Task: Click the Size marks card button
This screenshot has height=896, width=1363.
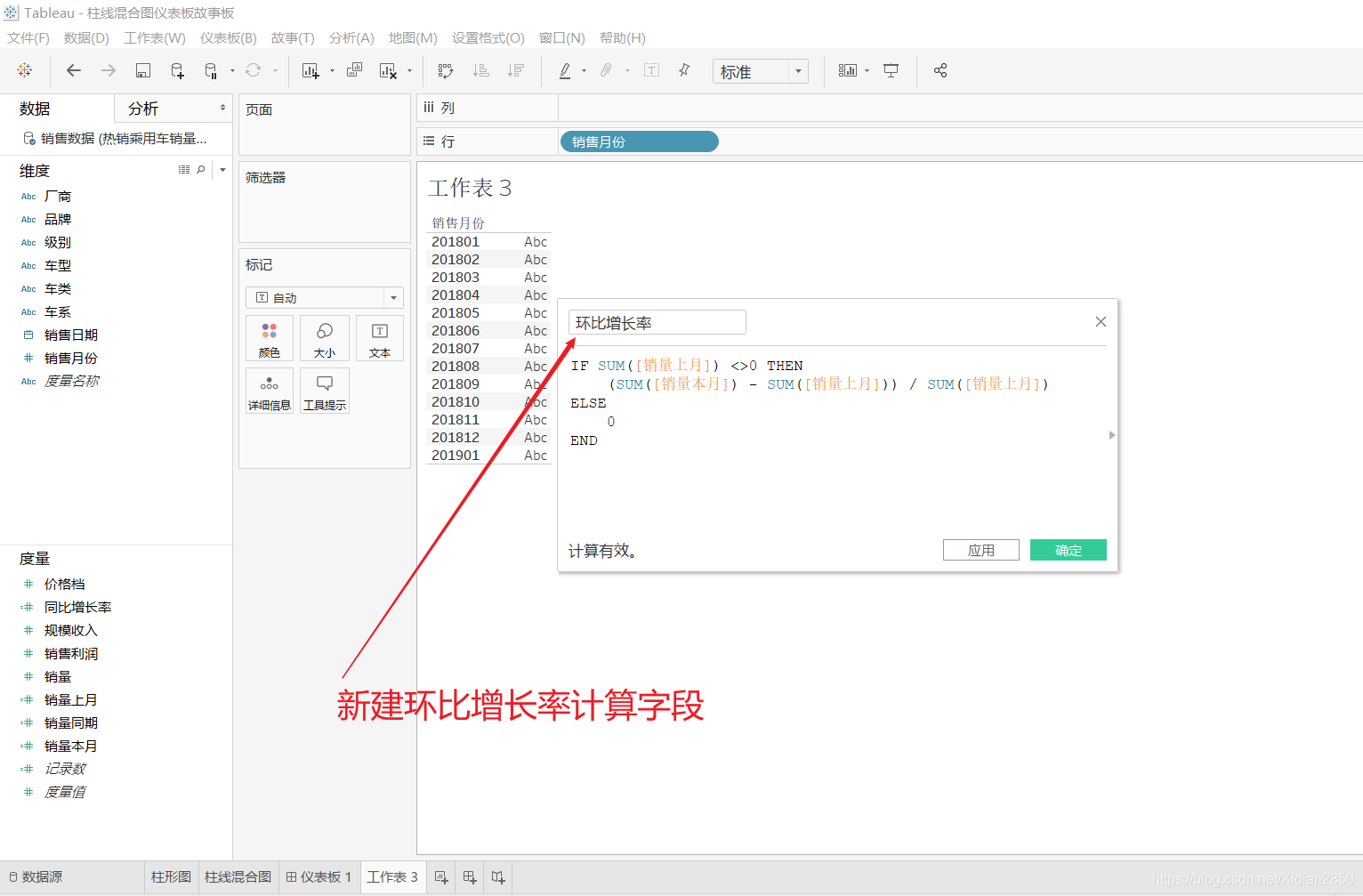Action: pos(325,339)
